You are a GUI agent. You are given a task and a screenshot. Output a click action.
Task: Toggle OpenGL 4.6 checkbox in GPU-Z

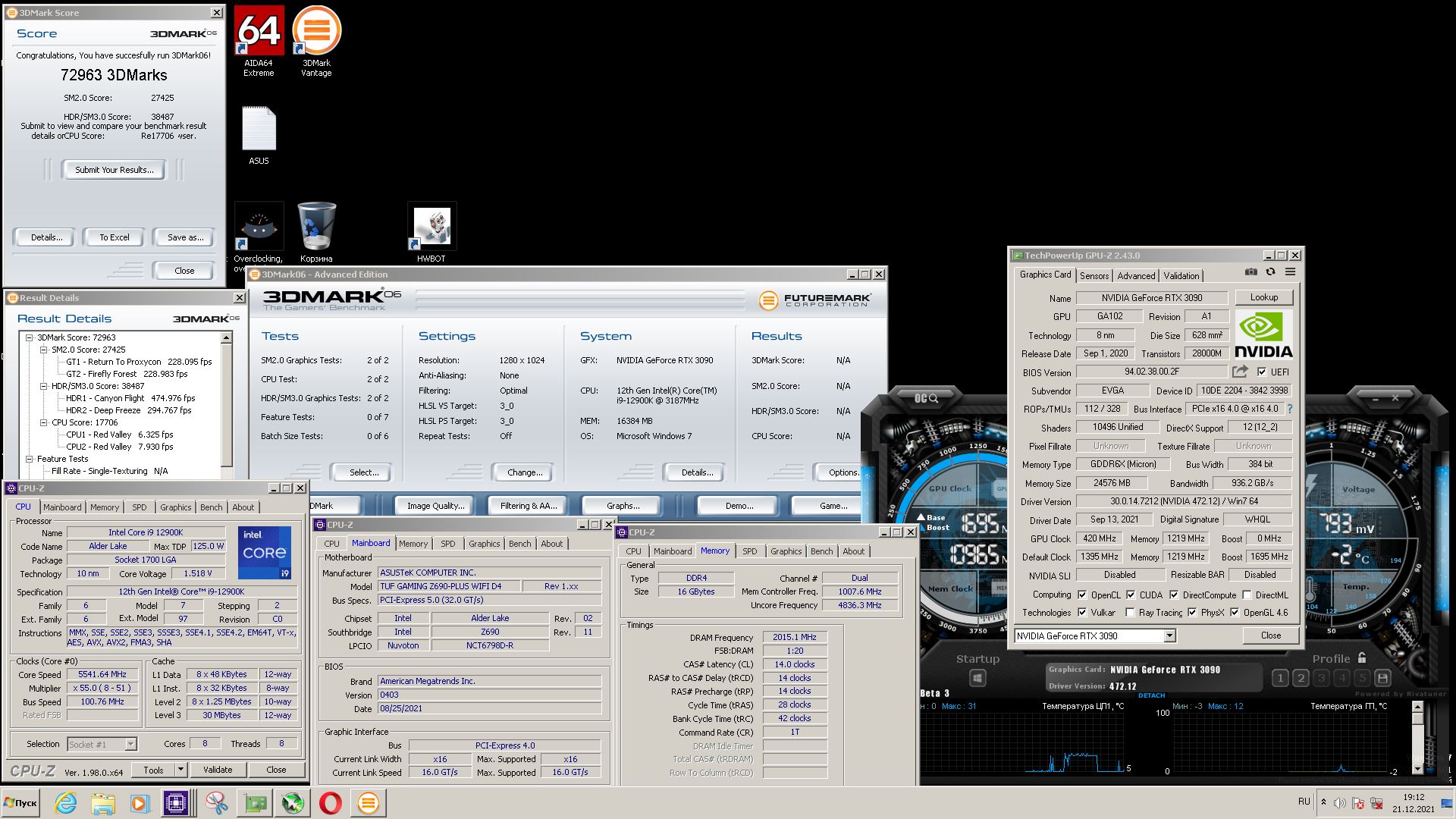click(x=1235, y=613)
